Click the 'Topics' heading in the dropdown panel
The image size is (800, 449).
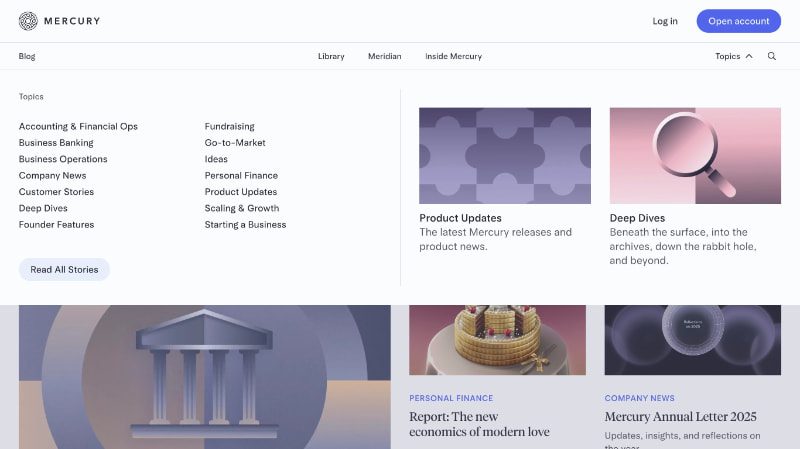(31, 96)
